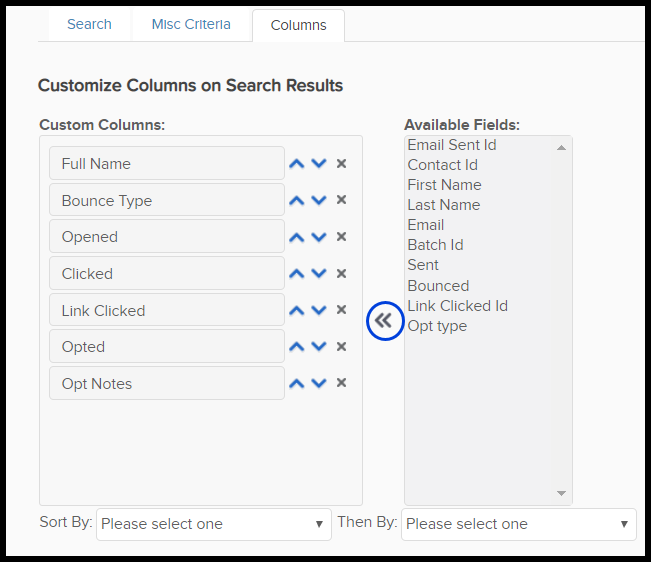Move Clicked column up
This screenshot has height=562, width=651.
click(296, 274)
